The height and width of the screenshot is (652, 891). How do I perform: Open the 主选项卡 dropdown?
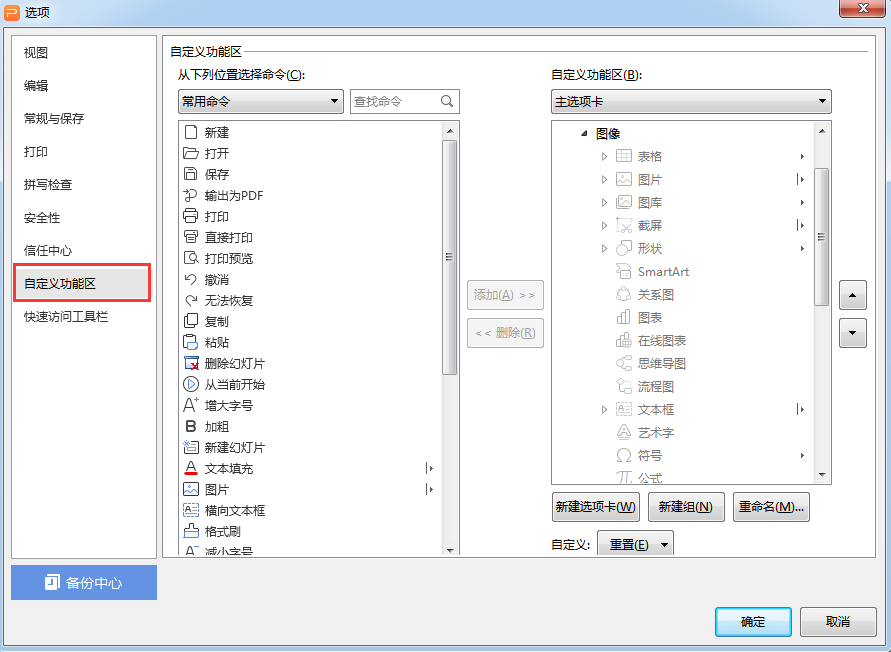click(x=691, y=102)
